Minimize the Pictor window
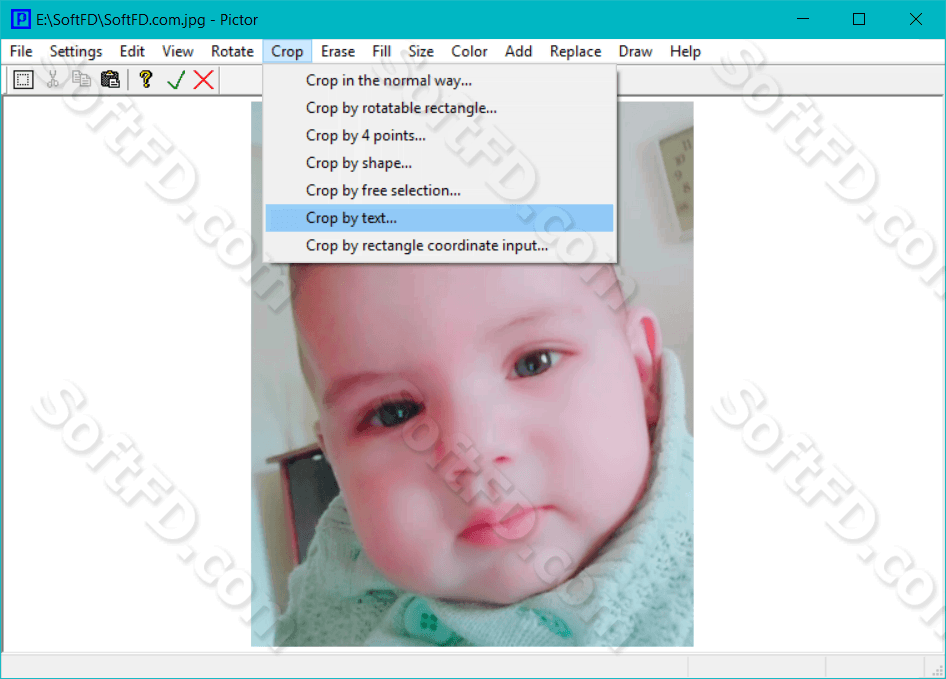Image resolution: width=946 pixels, height=679 pixels. click(803, 19)
